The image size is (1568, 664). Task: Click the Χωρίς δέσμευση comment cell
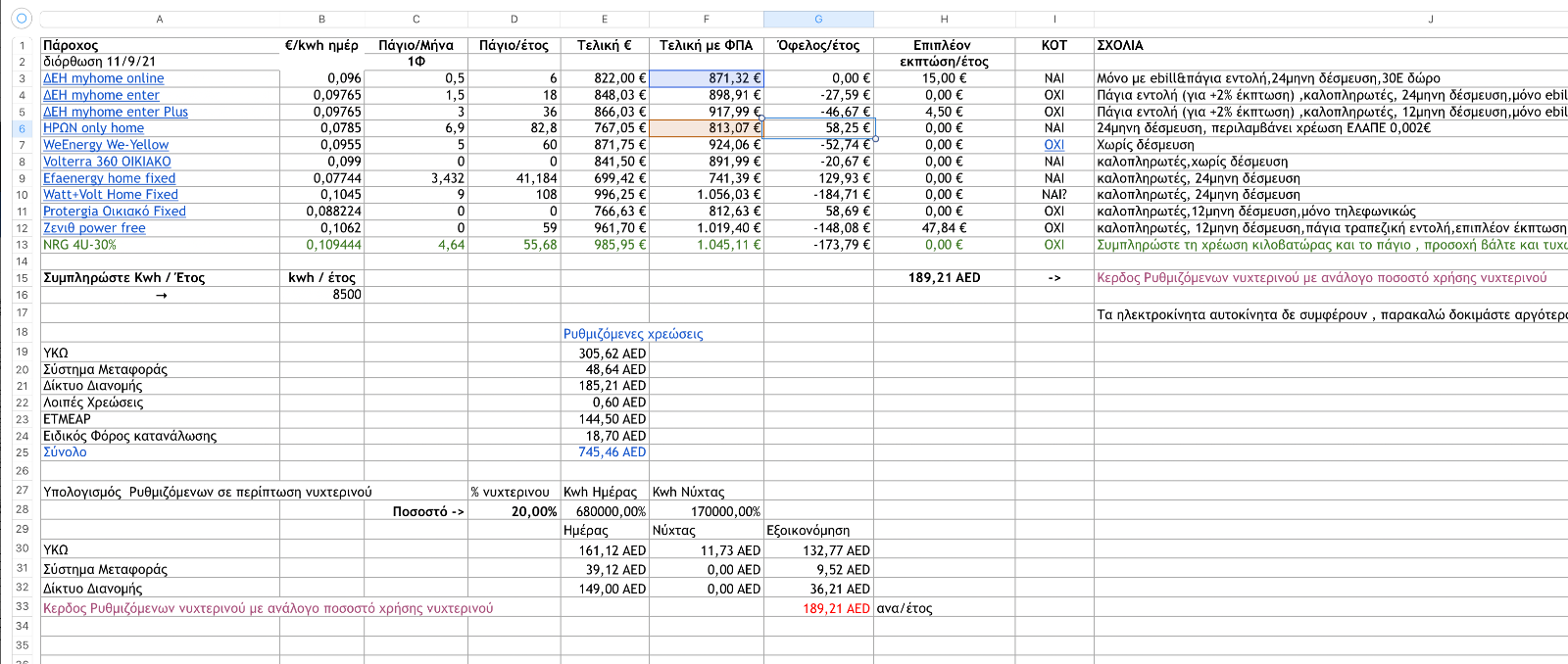click(1331, 145)
